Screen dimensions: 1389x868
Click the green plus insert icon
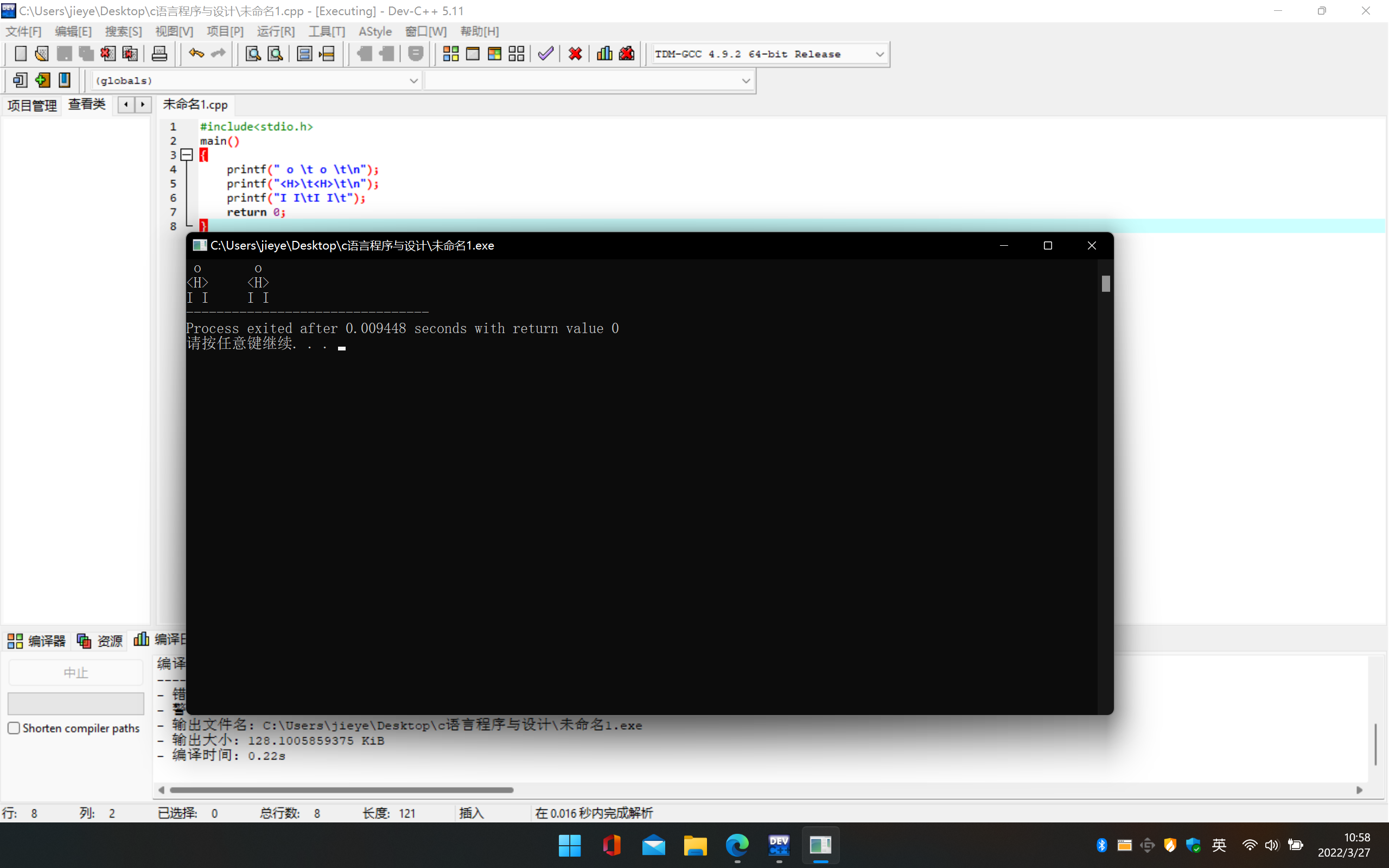point(42,80)
